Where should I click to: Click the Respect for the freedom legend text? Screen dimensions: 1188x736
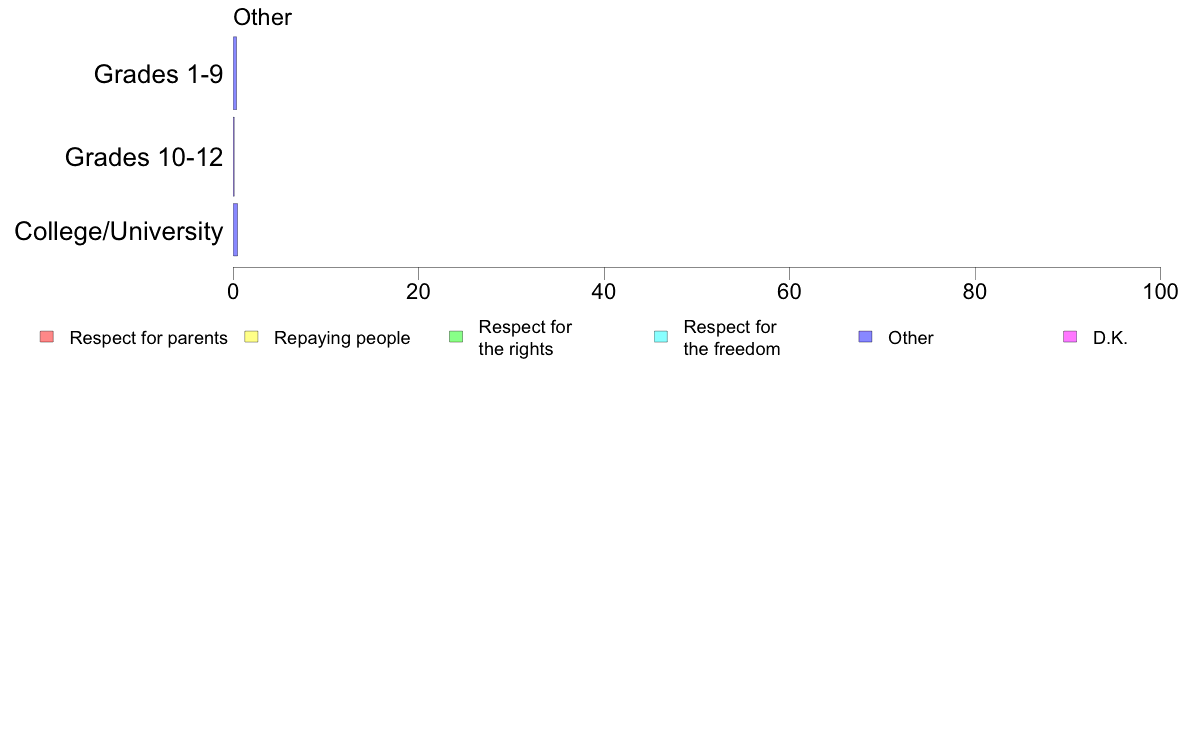click(x=732, y=338)
